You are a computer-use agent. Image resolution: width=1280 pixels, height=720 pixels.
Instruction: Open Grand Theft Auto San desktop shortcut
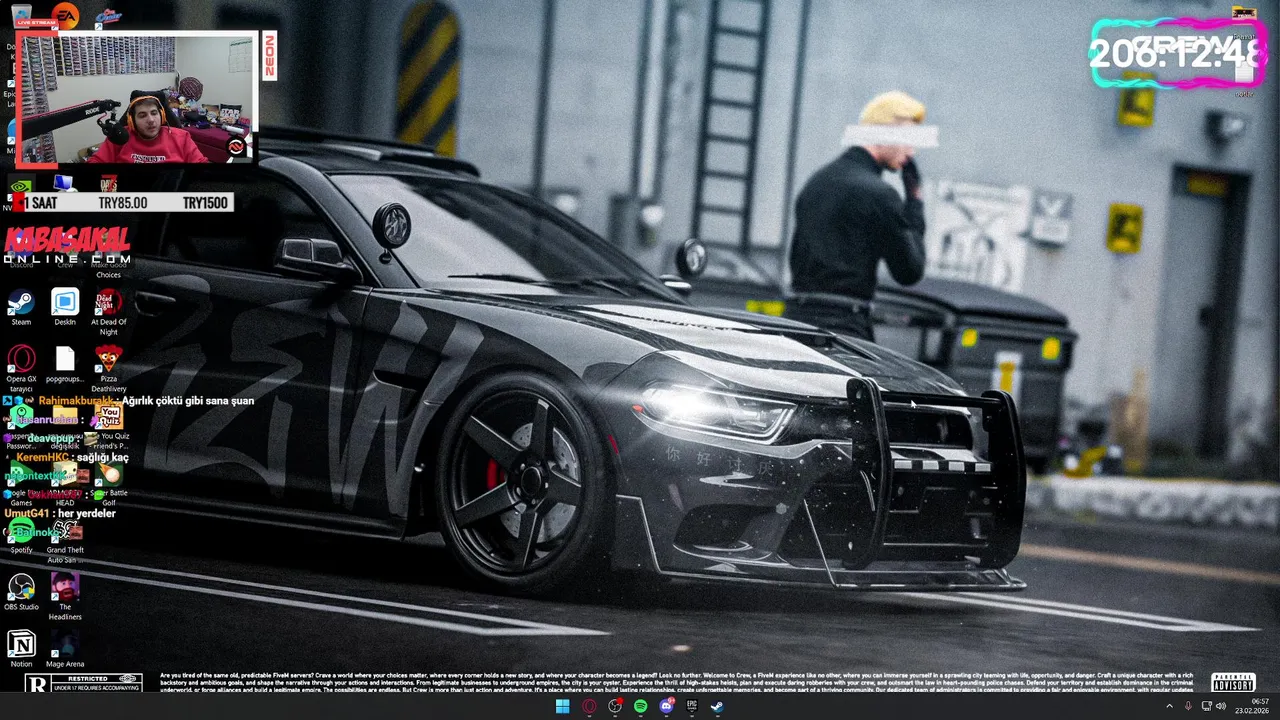click(x=65, y=540)
